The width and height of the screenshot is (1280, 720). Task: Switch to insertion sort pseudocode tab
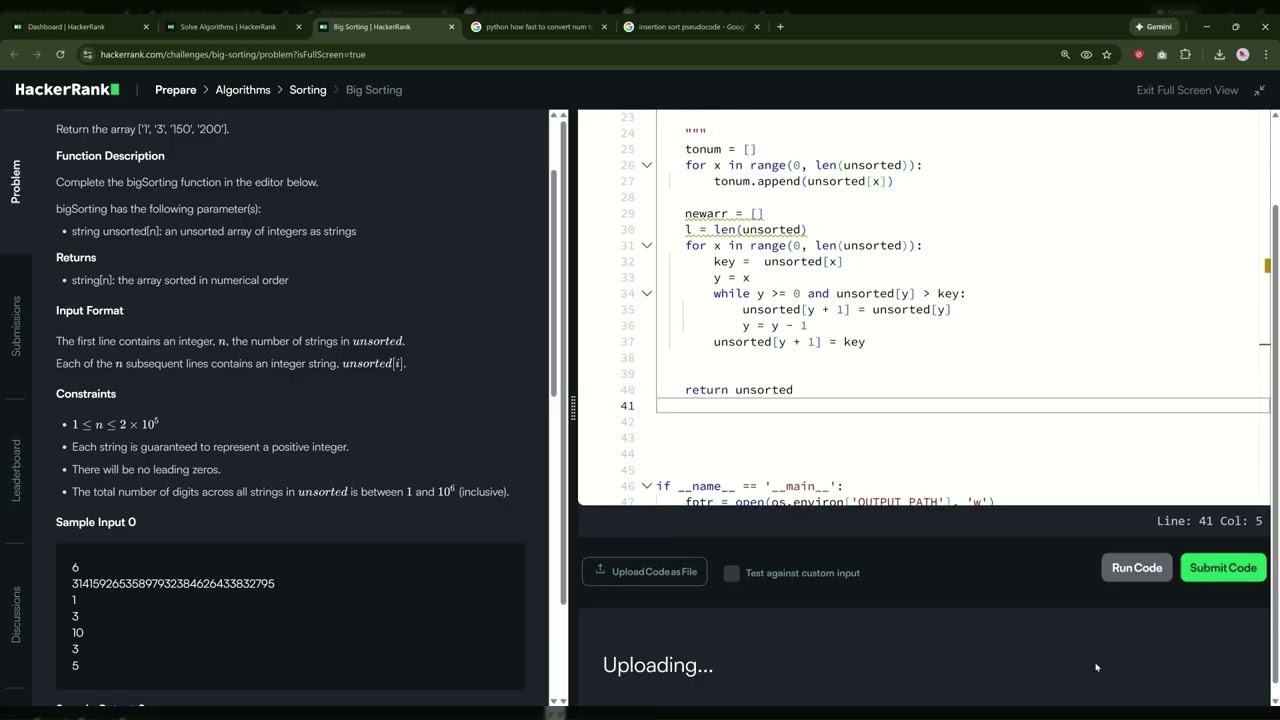tap(690, 27)
